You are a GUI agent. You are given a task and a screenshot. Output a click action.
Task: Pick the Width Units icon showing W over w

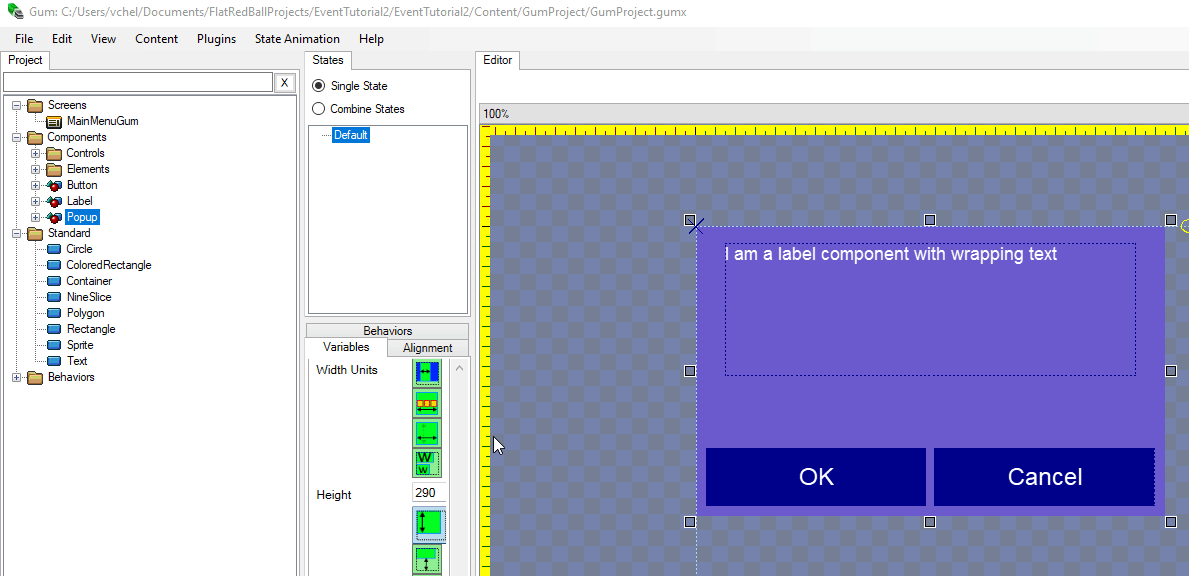pyautogui.click(x=427, y=463)
